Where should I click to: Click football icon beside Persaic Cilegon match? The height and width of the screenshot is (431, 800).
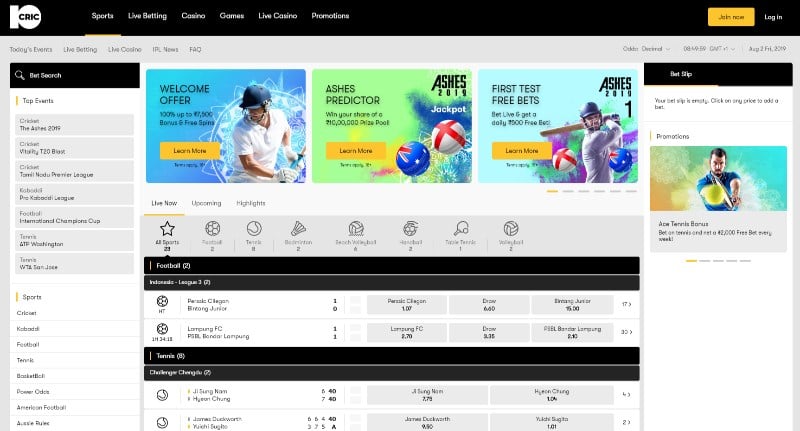click(162, 301)
